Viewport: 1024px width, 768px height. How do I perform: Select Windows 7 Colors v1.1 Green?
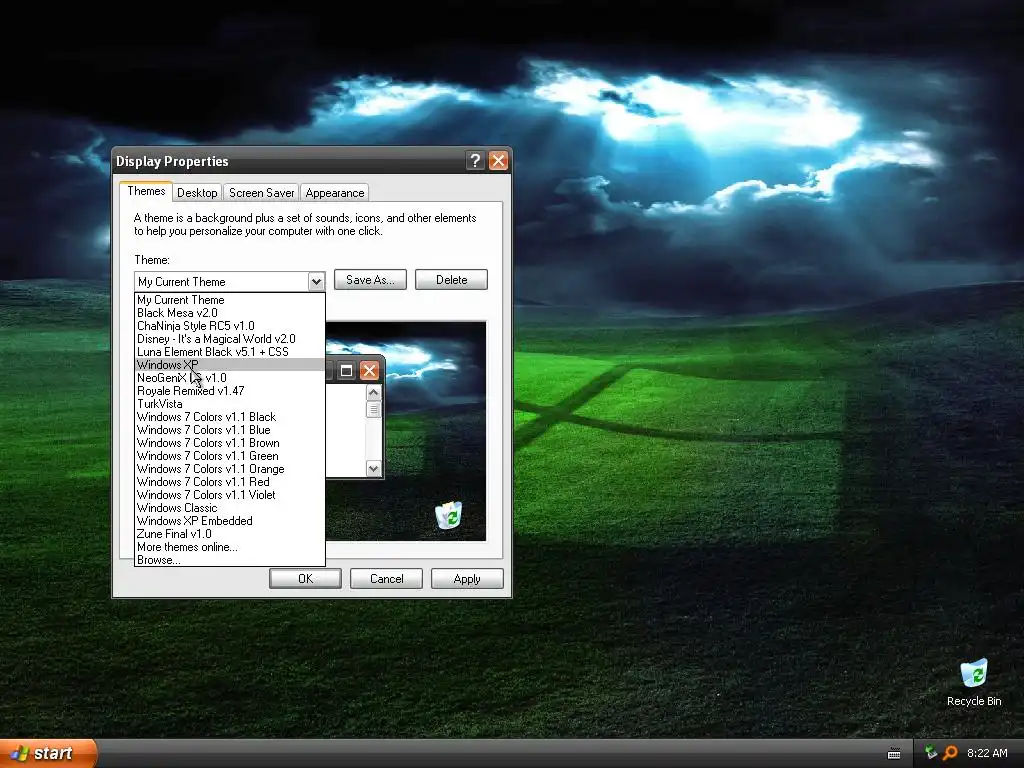tap(230, 456)
